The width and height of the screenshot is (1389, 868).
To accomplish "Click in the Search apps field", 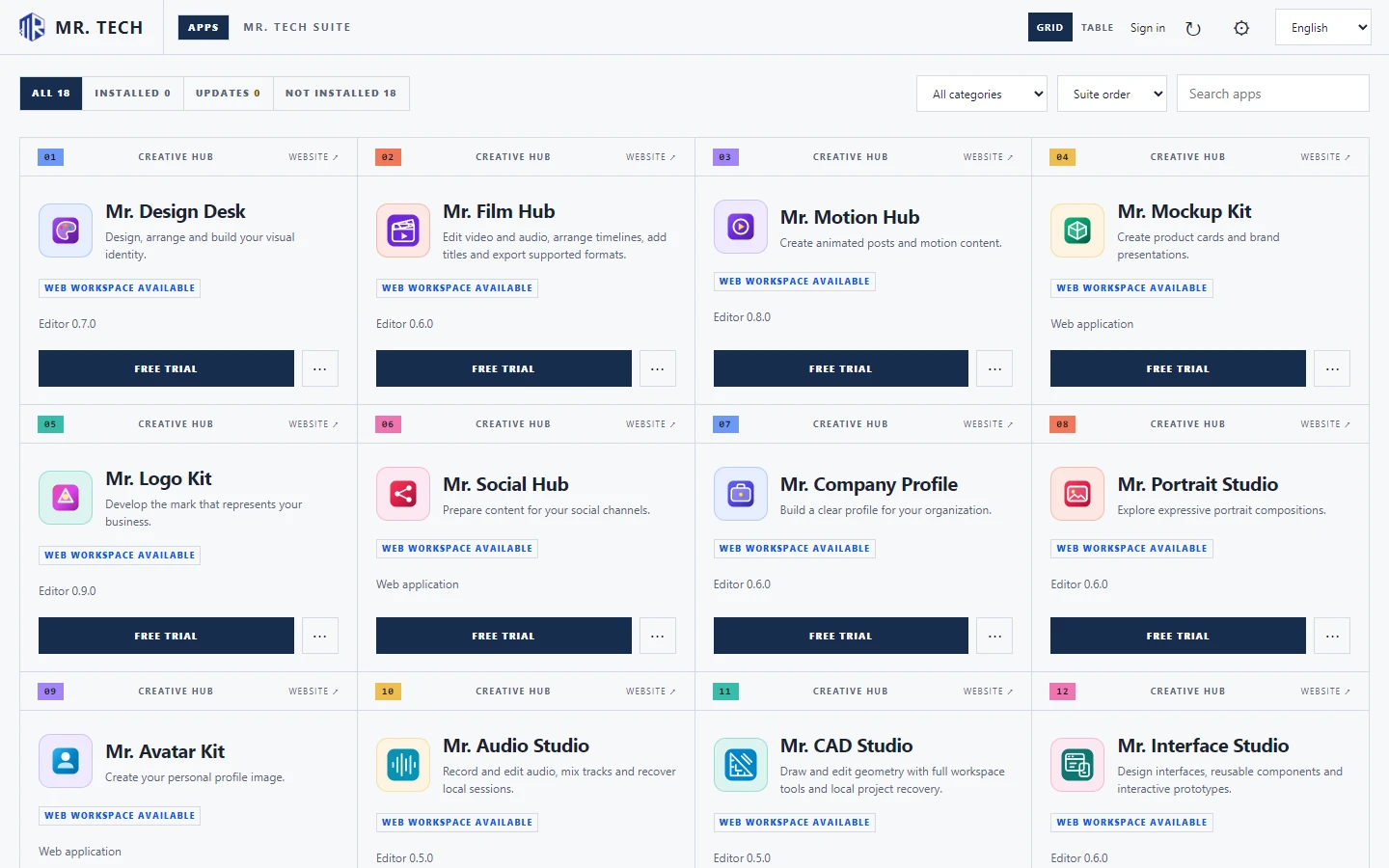I will tap(1273, 94).
